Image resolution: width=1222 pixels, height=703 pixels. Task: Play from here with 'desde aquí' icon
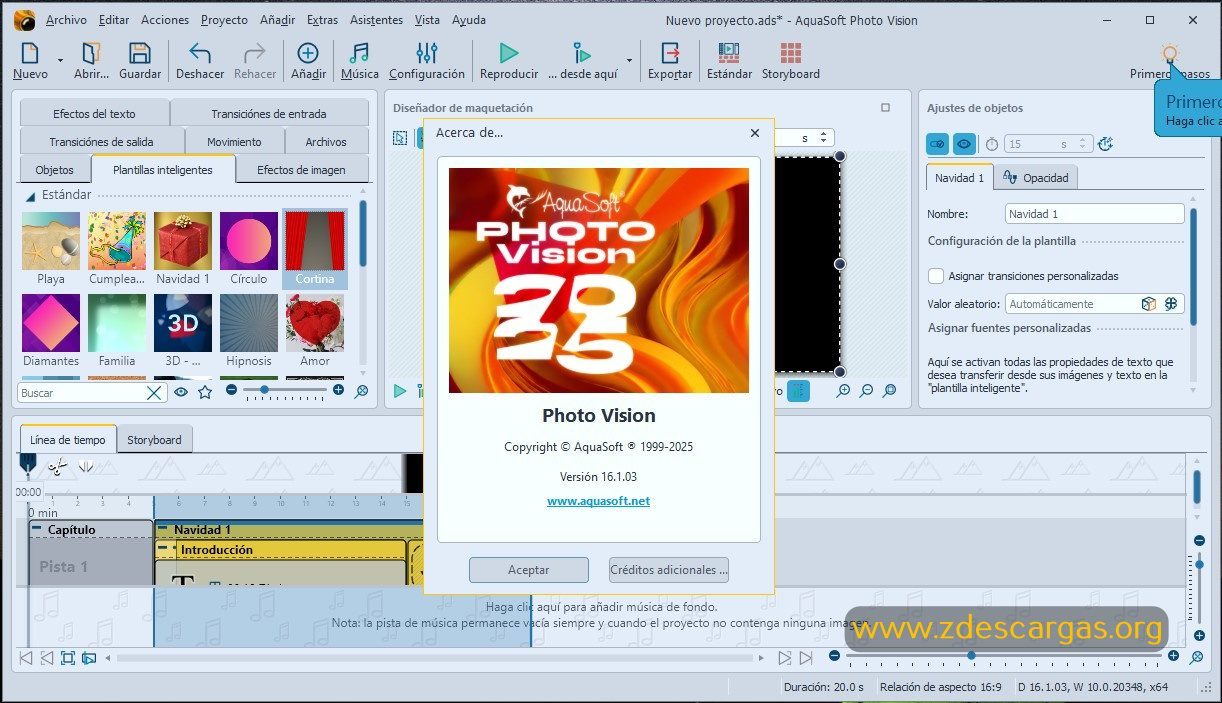(582, 53)
